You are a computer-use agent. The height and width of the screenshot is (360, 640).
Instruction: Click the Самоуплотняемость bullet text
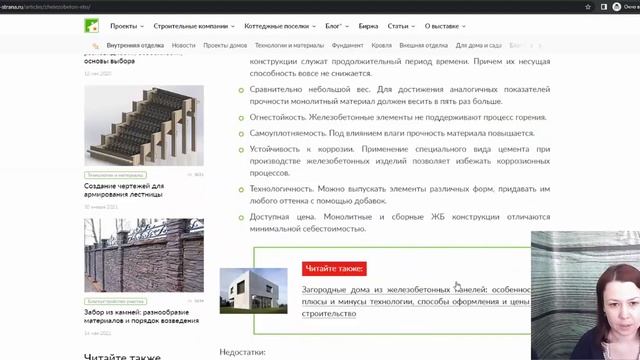coord(392,133)
